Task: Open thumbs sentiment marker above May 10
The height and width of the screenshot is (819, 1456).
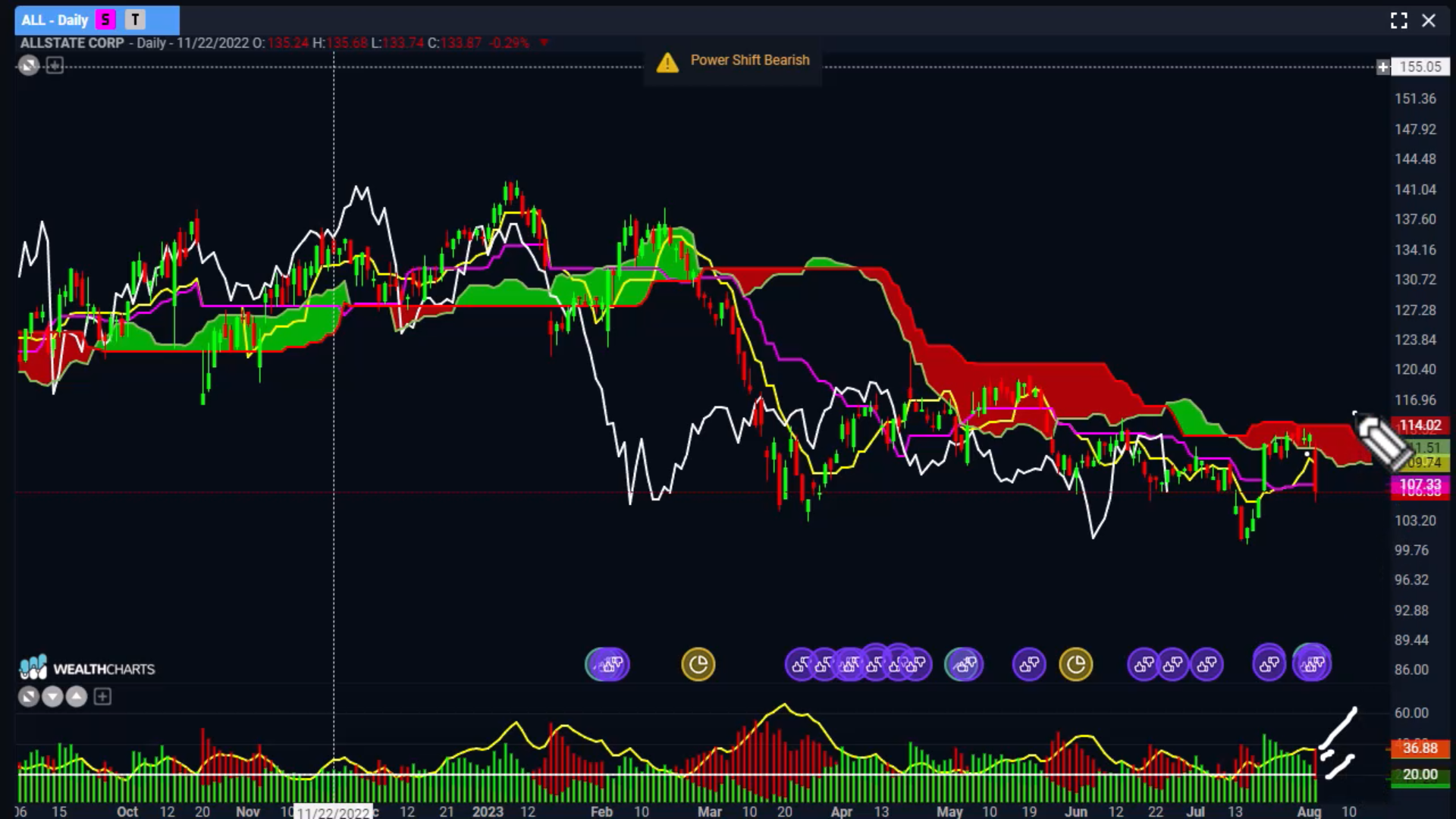Action: [964, 665]
